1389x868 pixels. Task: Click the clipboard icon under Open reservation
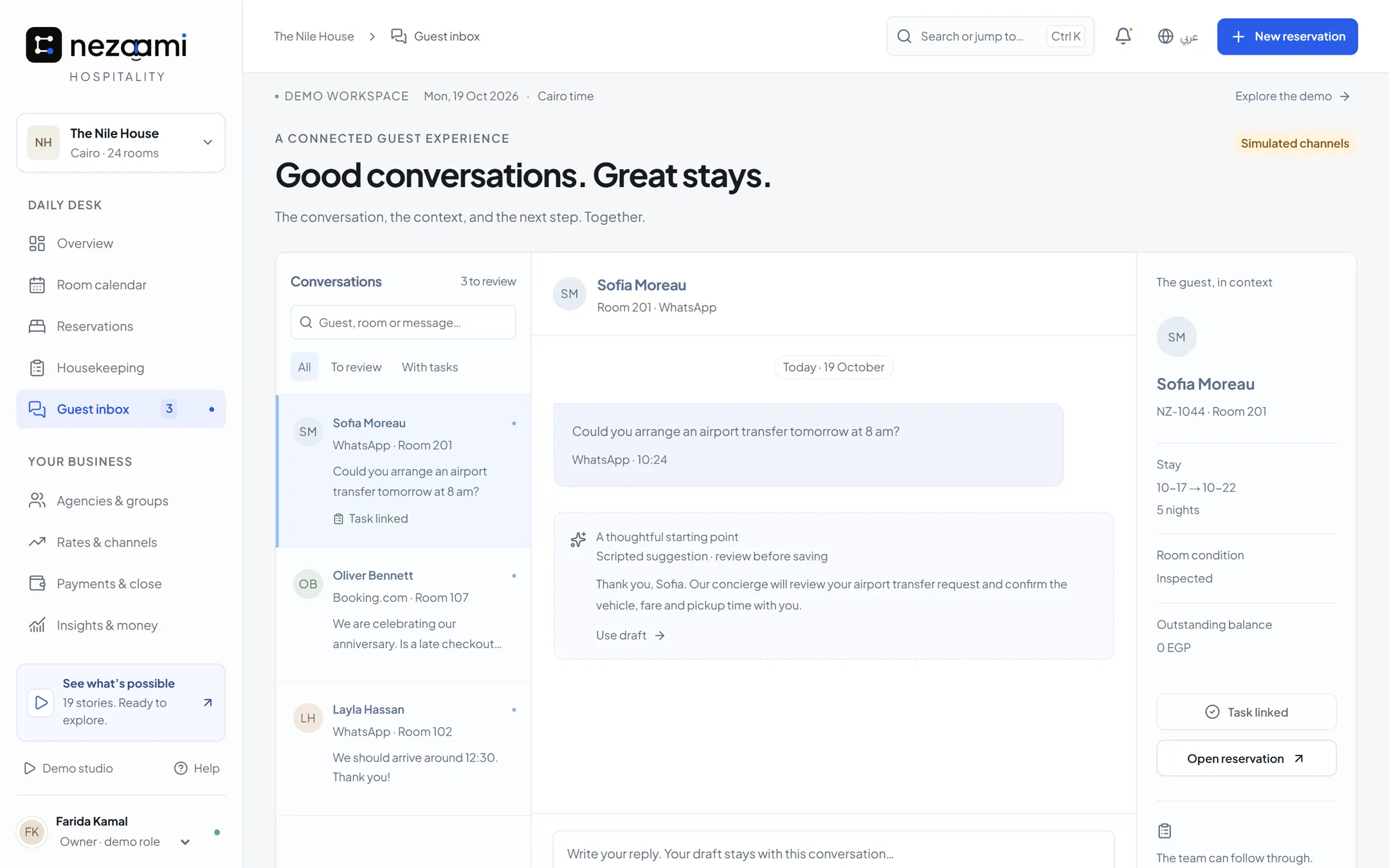pos(1165,831)
